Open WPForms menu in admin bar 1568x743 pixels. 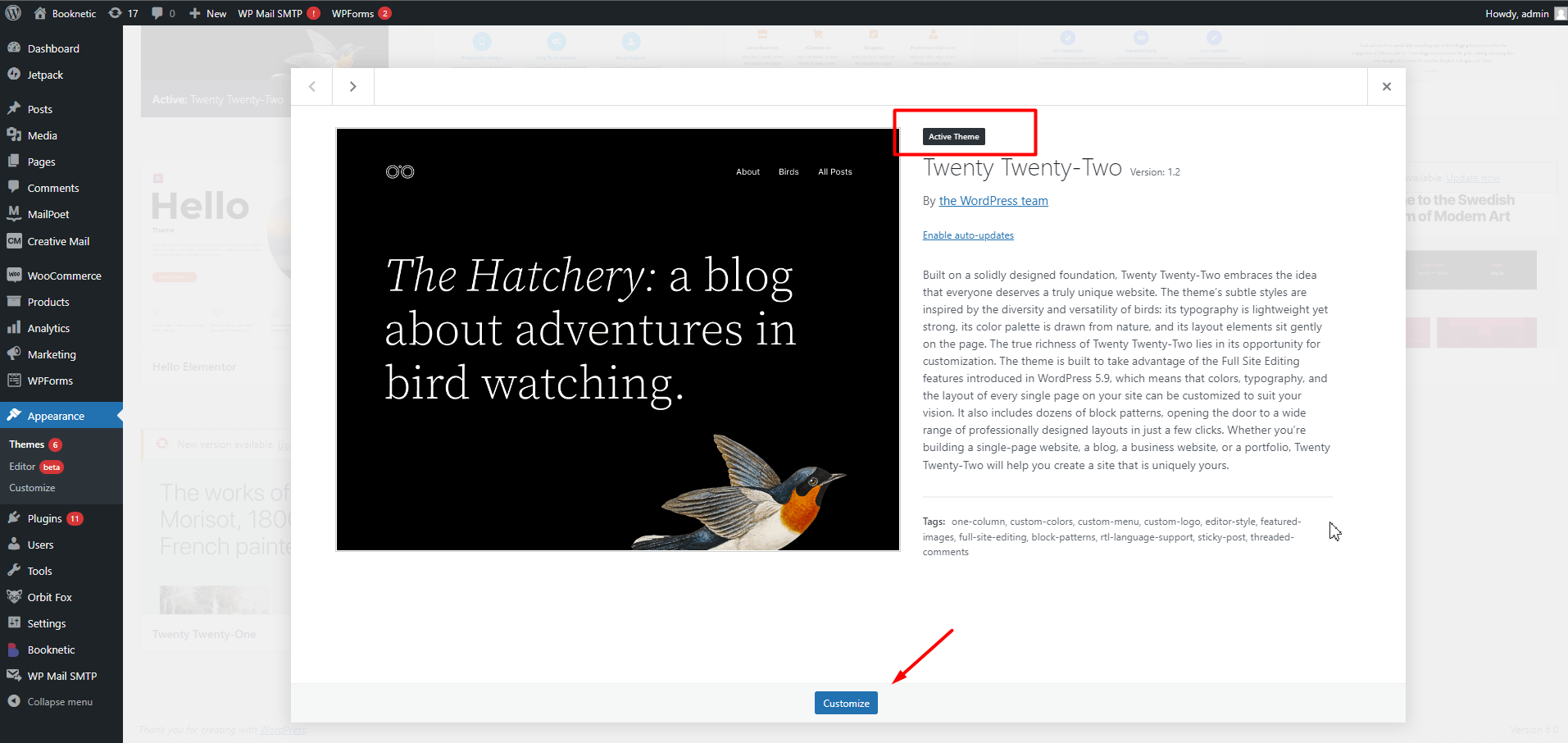361,13
